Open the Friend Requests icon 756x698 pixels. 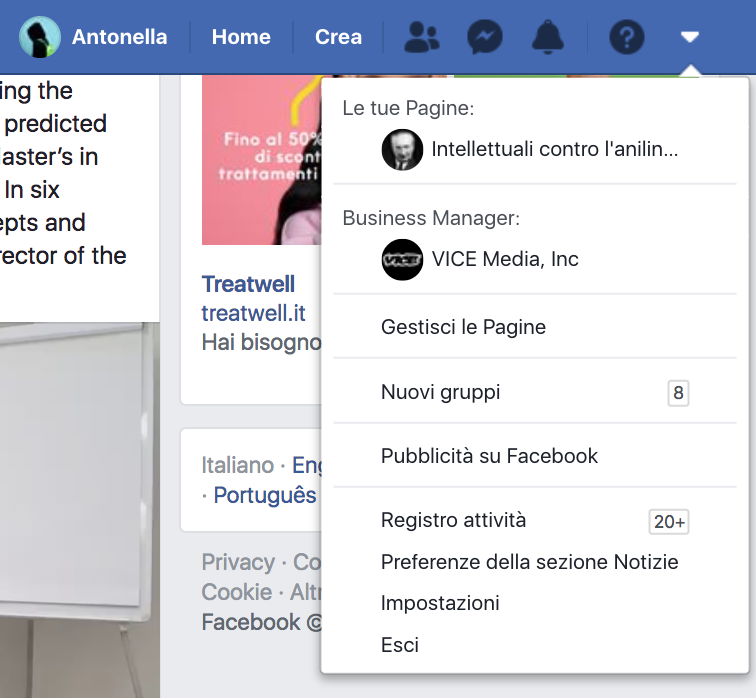421,38
